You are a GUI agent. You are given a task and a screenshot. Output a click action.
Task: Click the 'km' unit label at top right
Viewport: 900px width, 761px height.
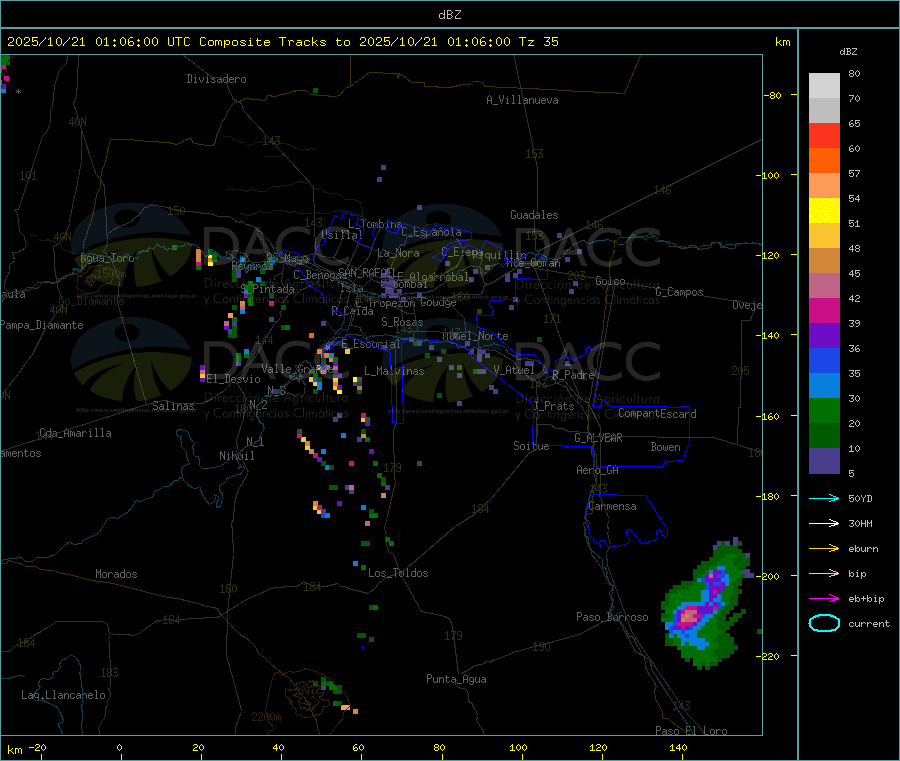(x=782, y=42)
